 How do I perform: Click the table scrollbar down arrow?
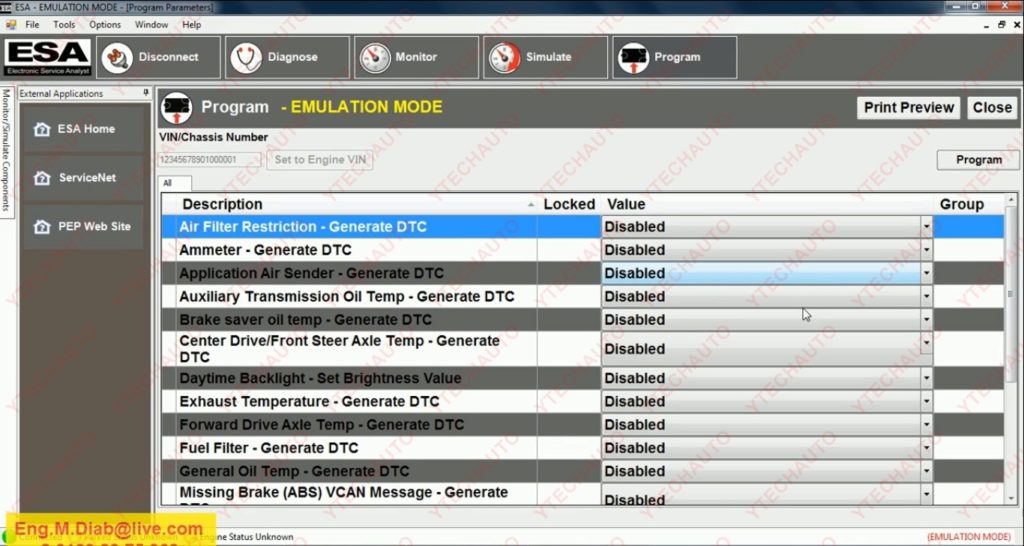1012,498
